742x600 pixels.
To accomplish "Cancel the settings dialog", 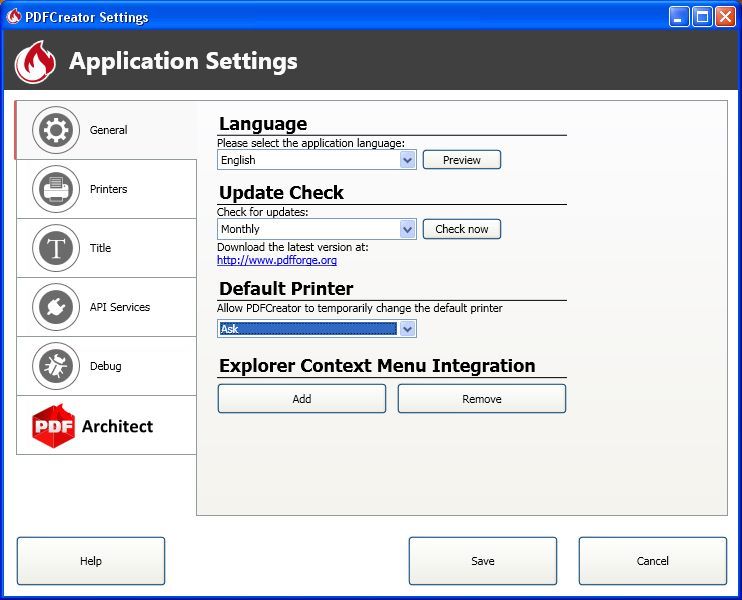I will 653,561.
